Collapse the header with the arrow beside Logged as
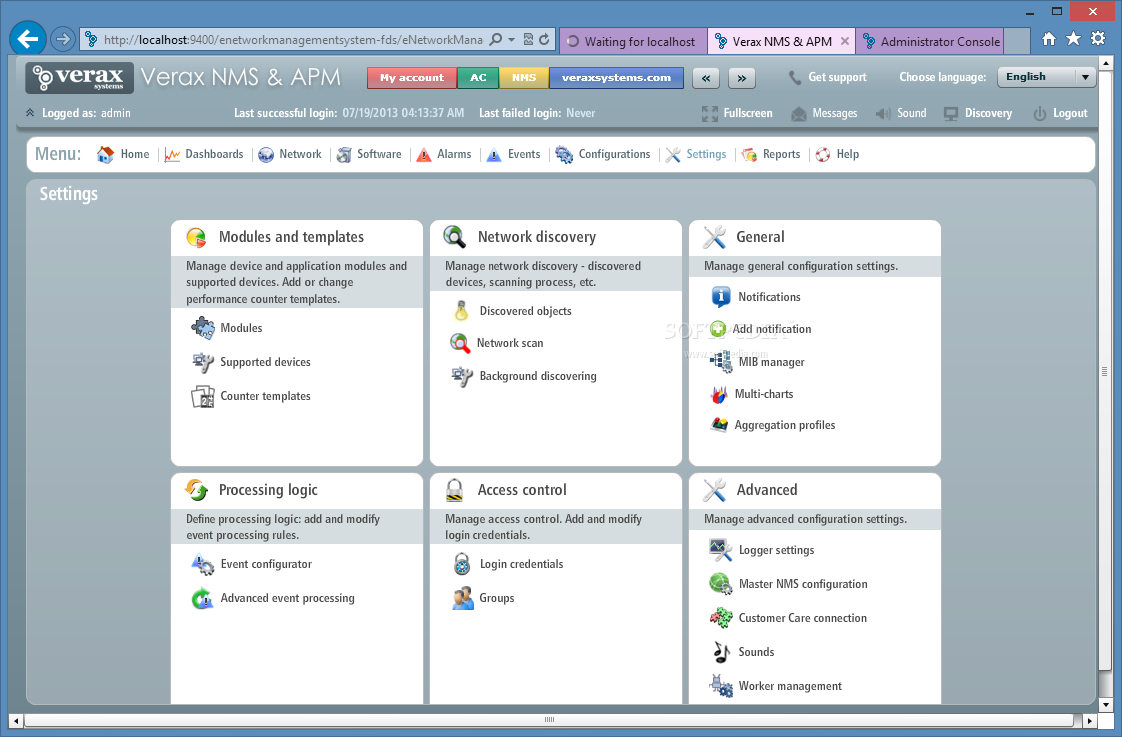The image size is (1122, 737). click(30, 112)
